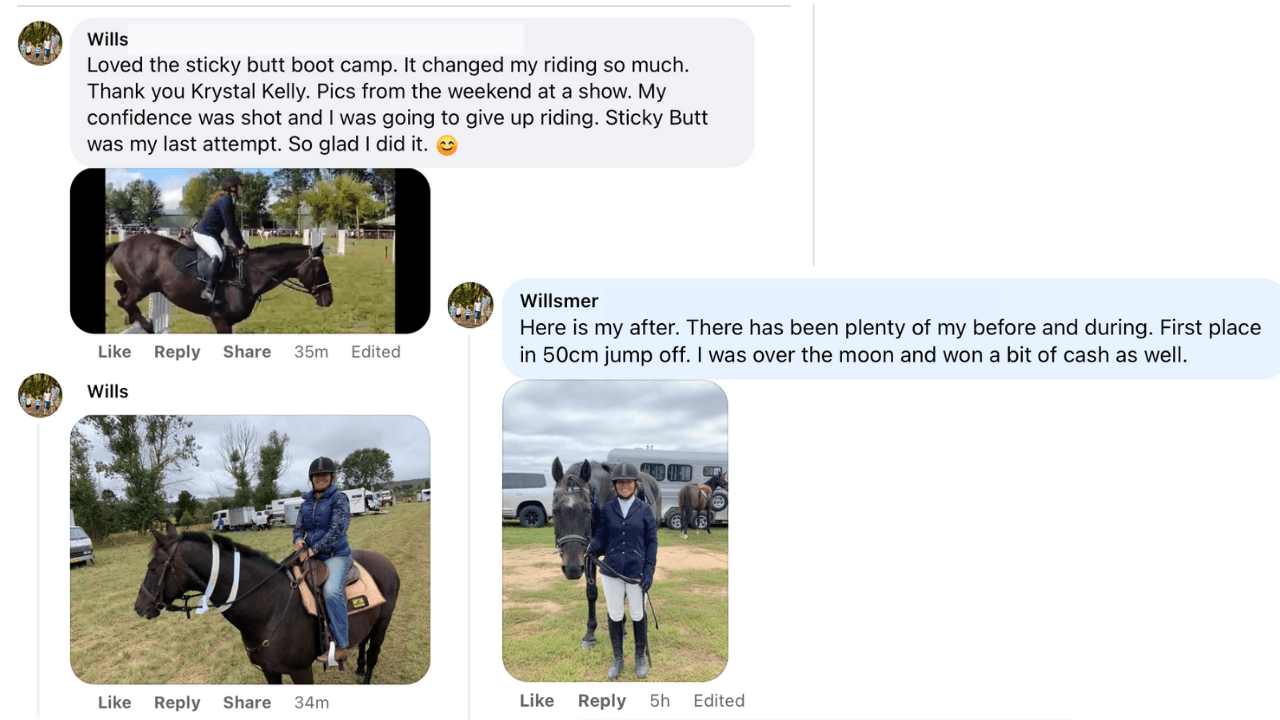Reply to Willsmer's first place comment
Screen dimensions: 1280x720
pyautogui.click(x=601, y=701)
